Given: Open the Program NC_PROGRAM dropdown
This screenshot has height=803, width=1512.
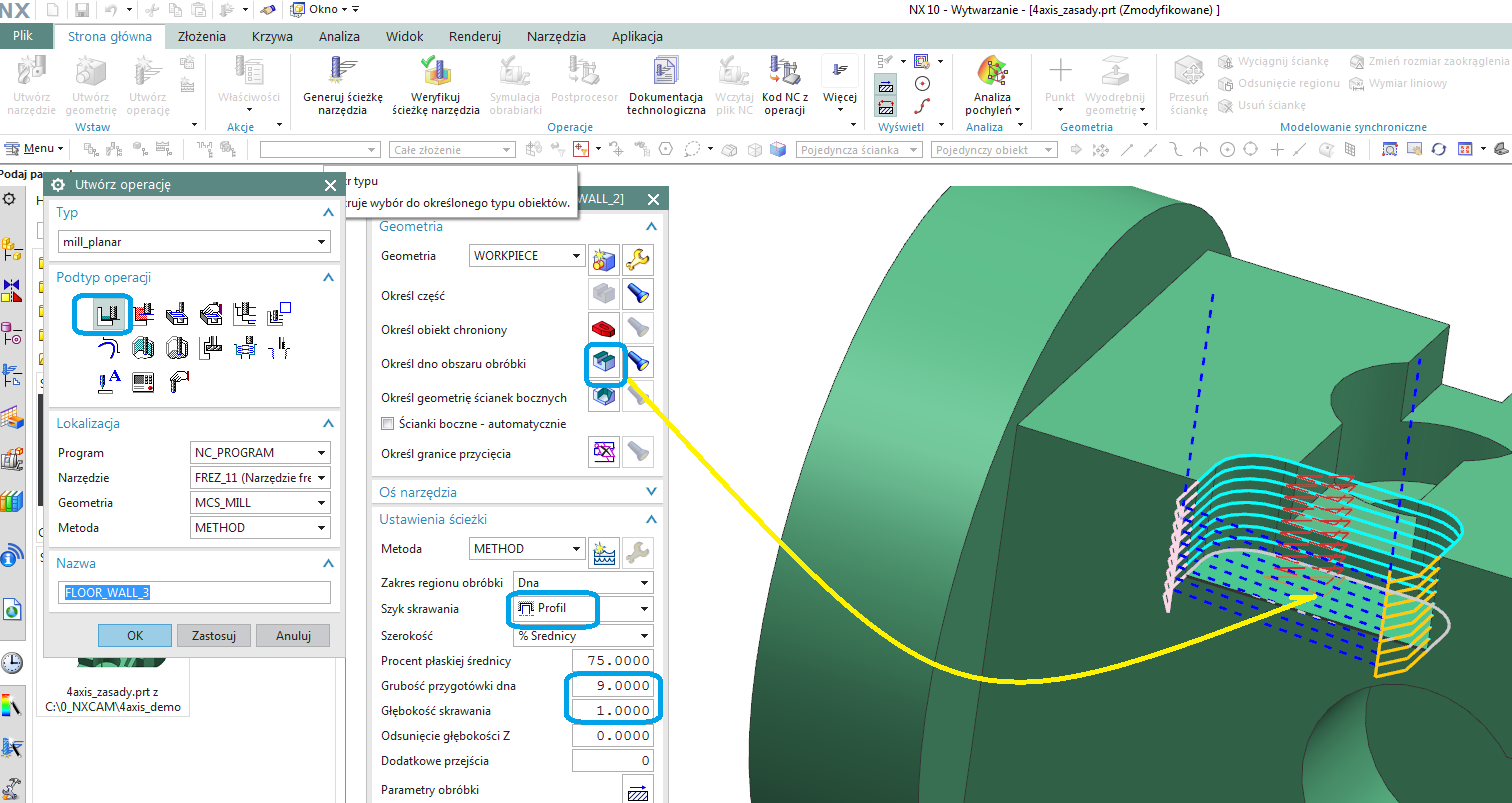Looking at the screenshot, I should coord(260,453).
